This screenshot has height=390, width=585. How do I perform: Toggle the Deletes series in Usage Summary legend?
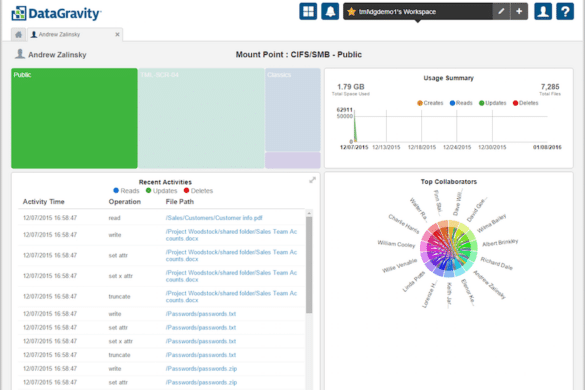pyautogui.click(x=526, y=103)
